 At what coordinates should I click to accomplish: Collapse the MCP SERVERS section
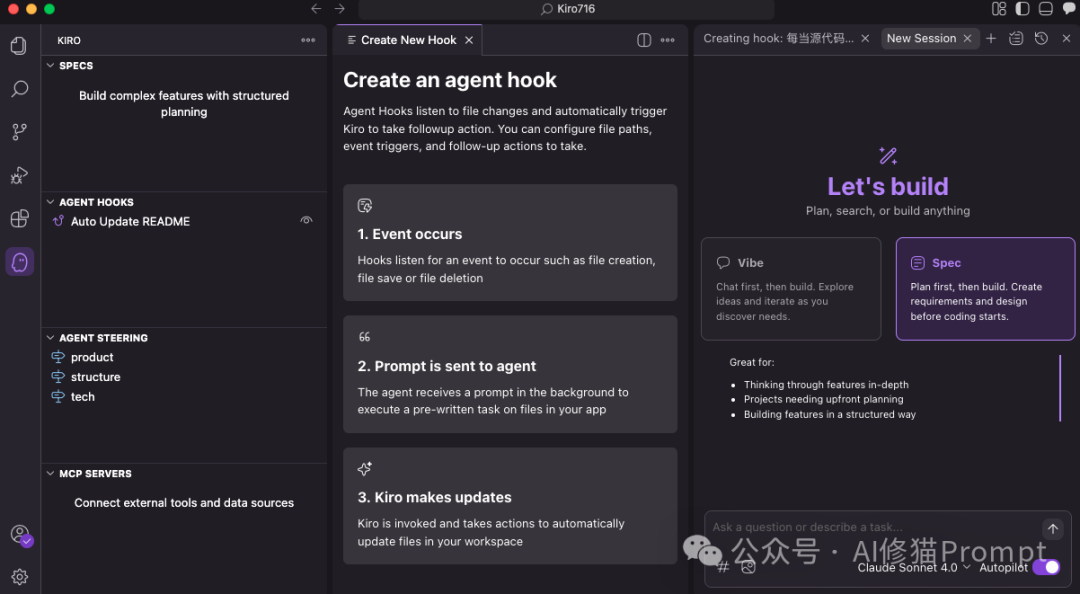50,473
